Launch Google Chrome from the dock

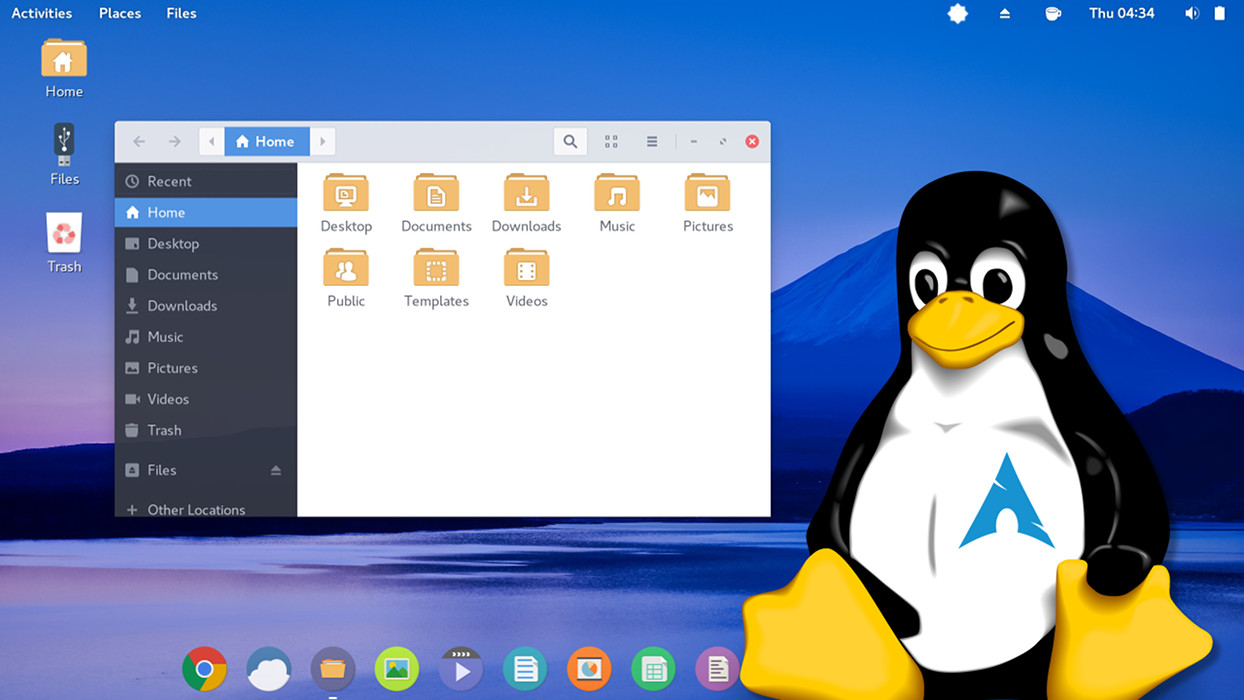[204, 669]
